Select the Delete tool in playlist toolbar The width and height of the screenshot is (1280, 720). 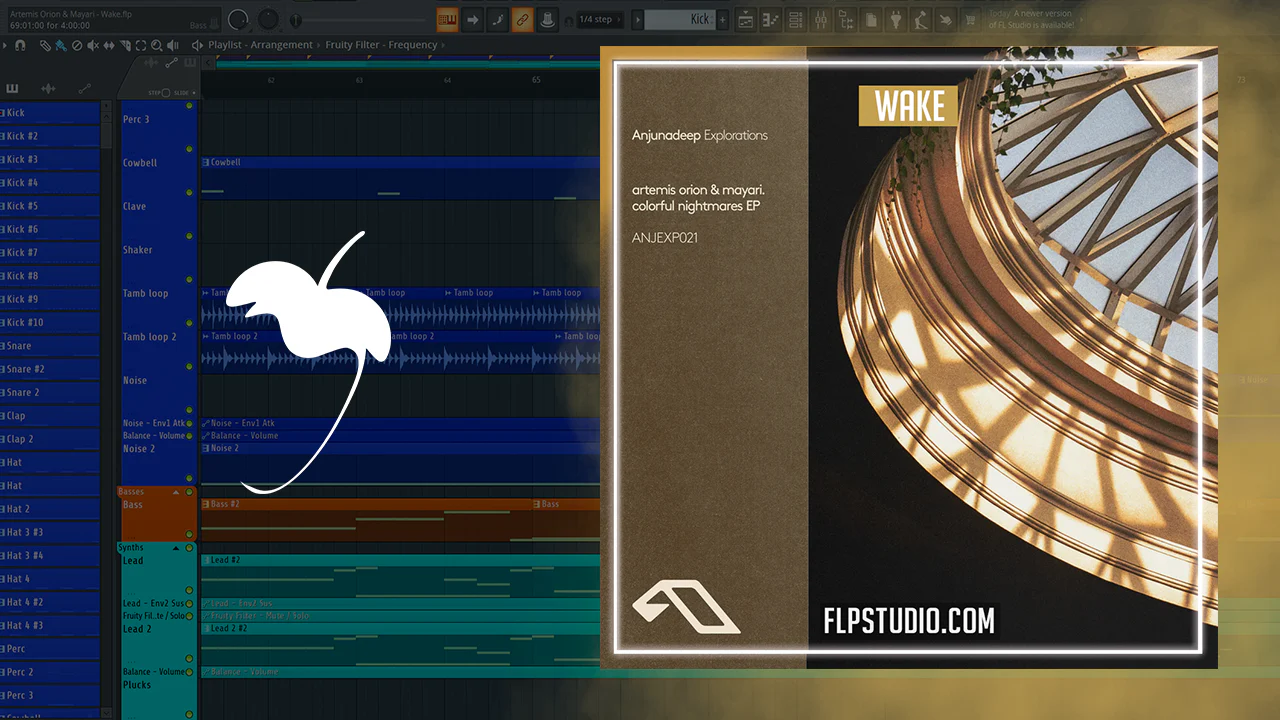click(x=77, y=45)
